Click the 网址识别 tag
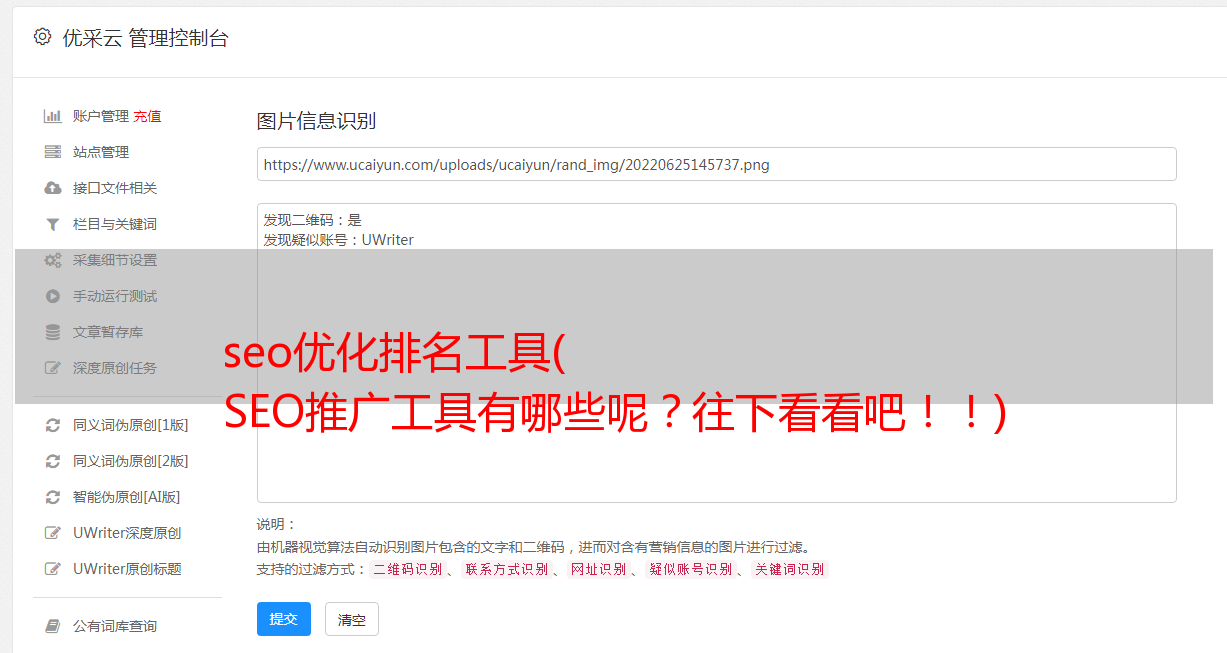Image resolution: width=1227 pixels, height=653 pixels. [x=598, y=569]
